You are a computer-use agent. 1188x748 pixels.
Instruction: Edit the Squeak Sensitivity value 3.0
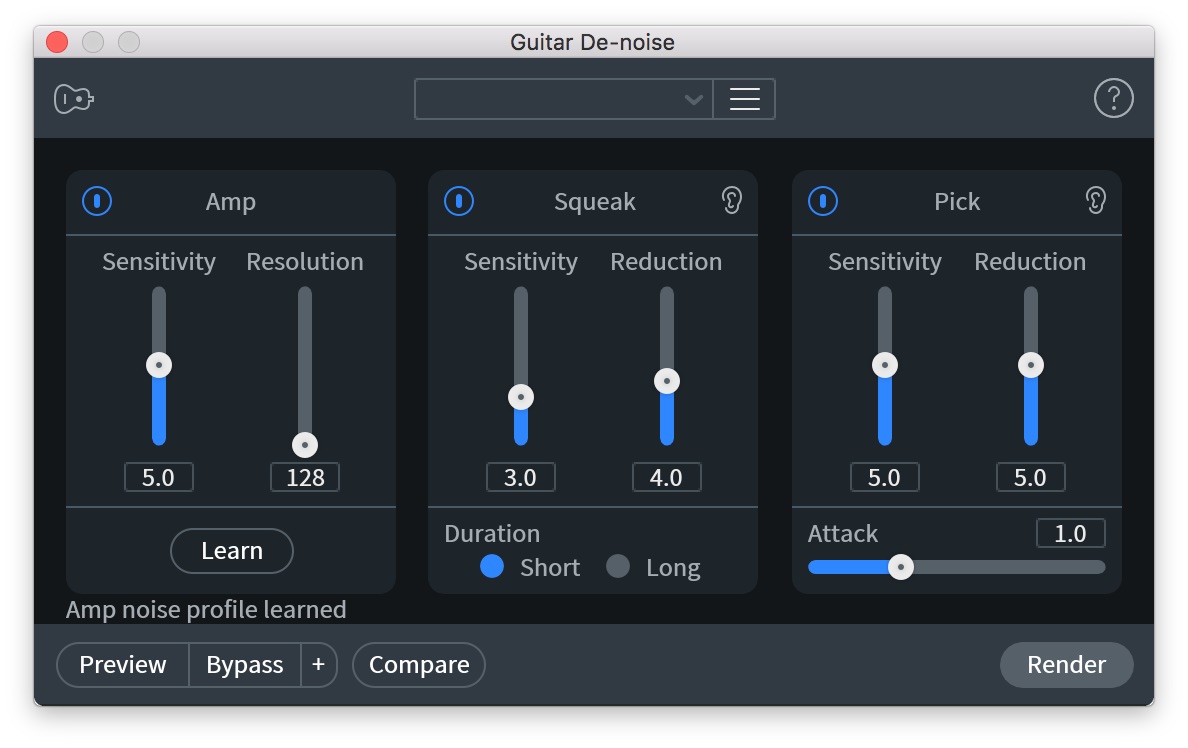point(521,477)
